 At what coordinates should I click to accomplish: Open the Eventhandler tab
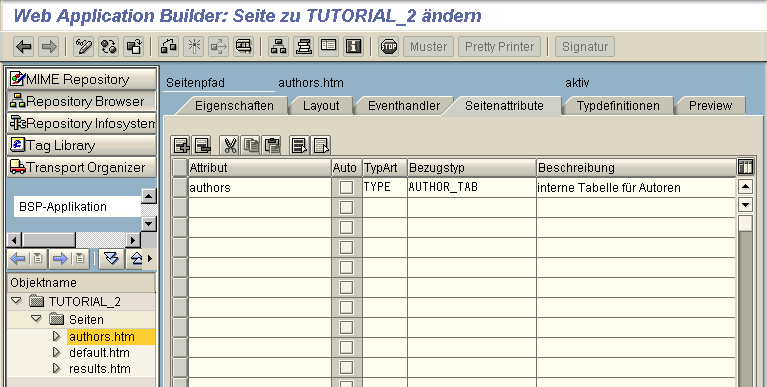(404, 106)
